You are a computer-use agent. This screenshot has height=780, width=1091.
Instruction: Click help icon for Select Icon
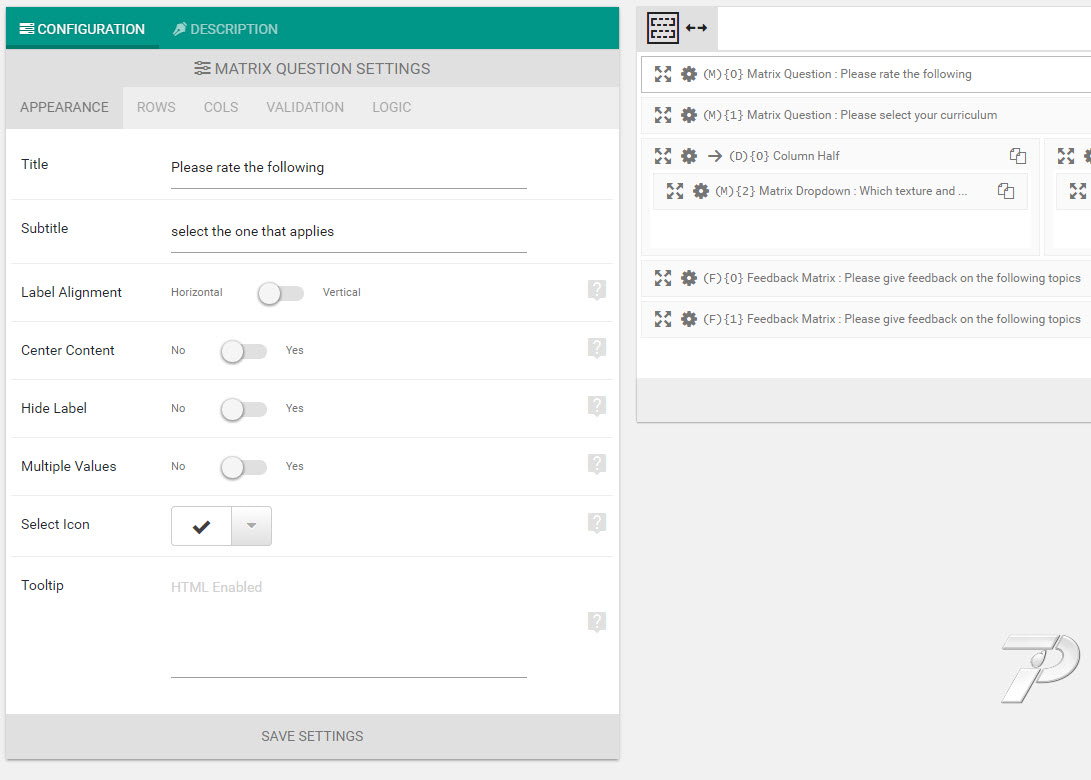[x=597, y=523]
